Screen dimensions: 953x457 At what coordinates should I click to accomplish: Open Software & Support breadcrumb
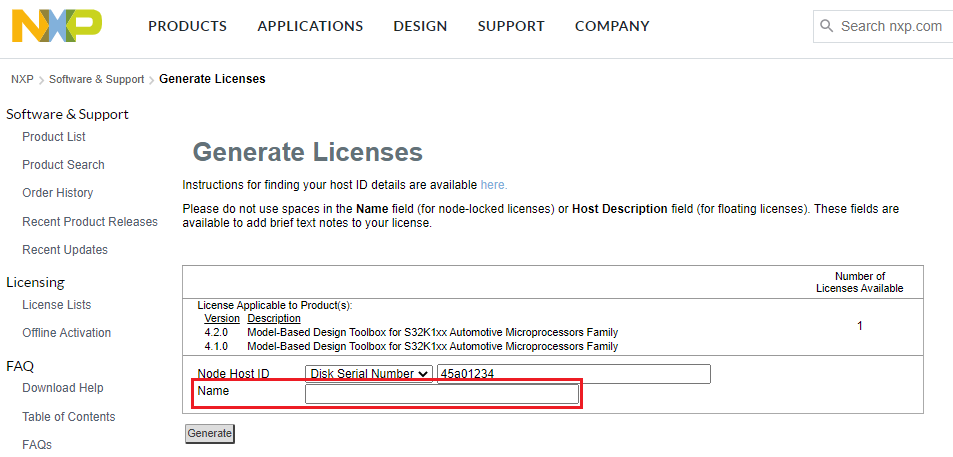point(96,79)
